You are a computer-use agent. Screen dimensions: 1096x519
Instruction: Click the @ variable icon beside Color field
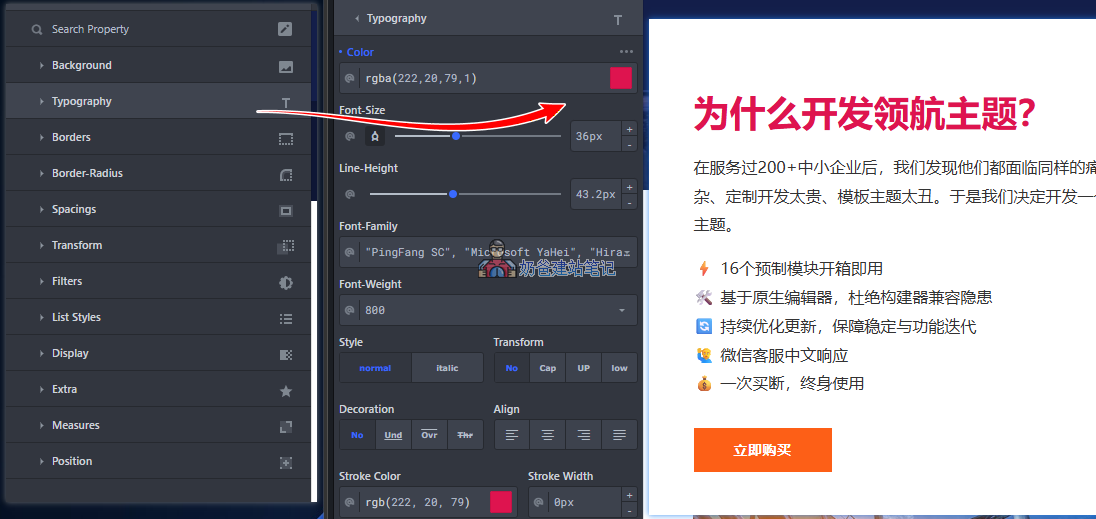(x=349, y=78)
